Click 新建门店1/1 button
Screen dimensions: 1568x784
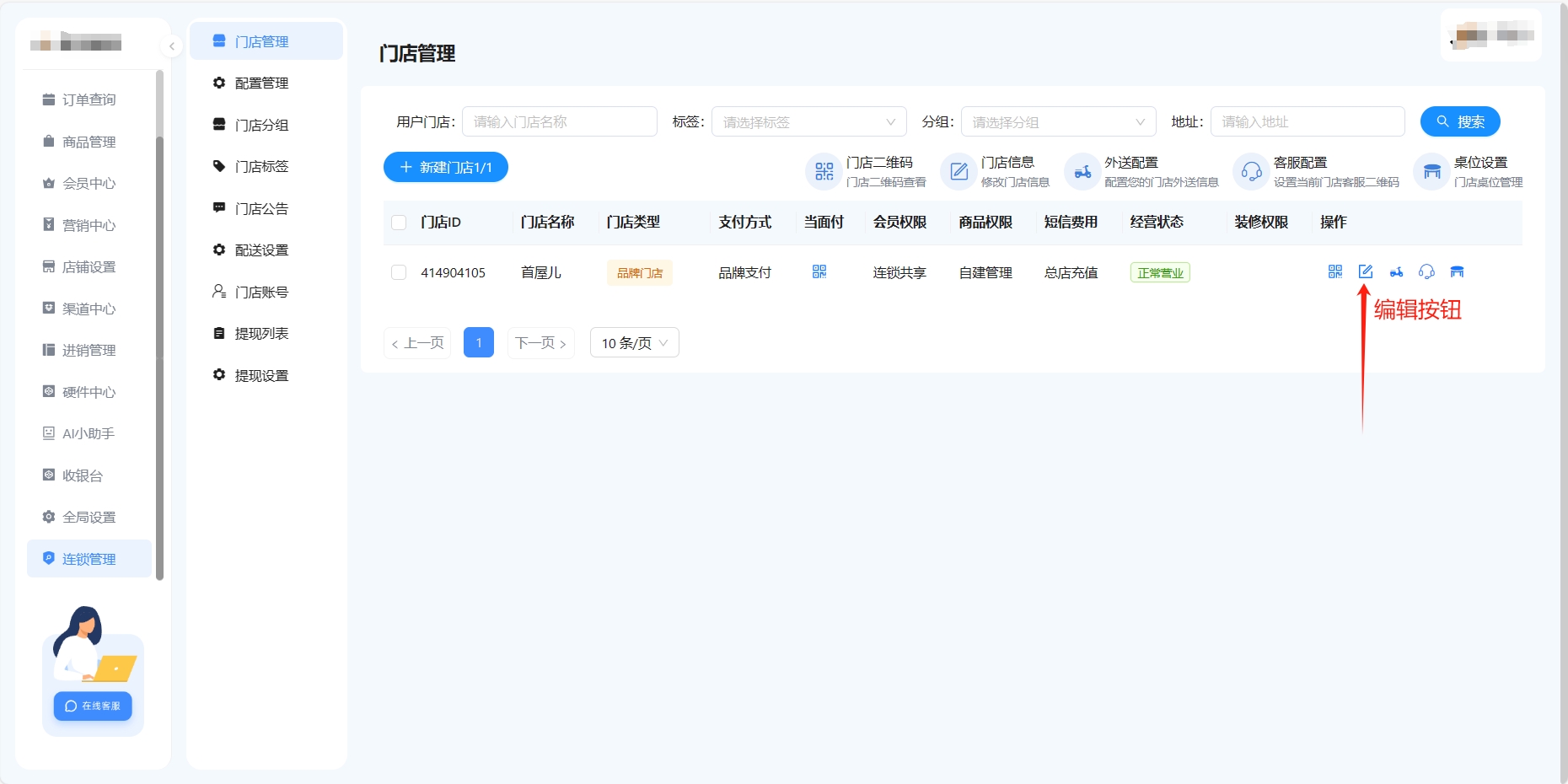click(x=445, y=168)
